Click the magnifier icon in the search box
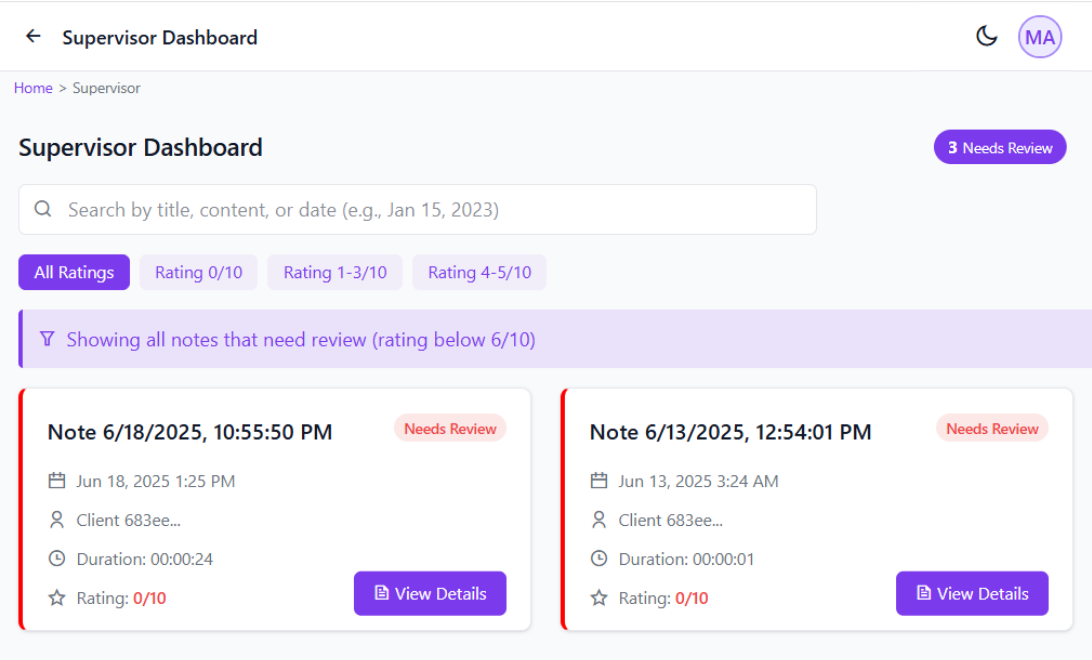1092x660 pixels. 43,209
